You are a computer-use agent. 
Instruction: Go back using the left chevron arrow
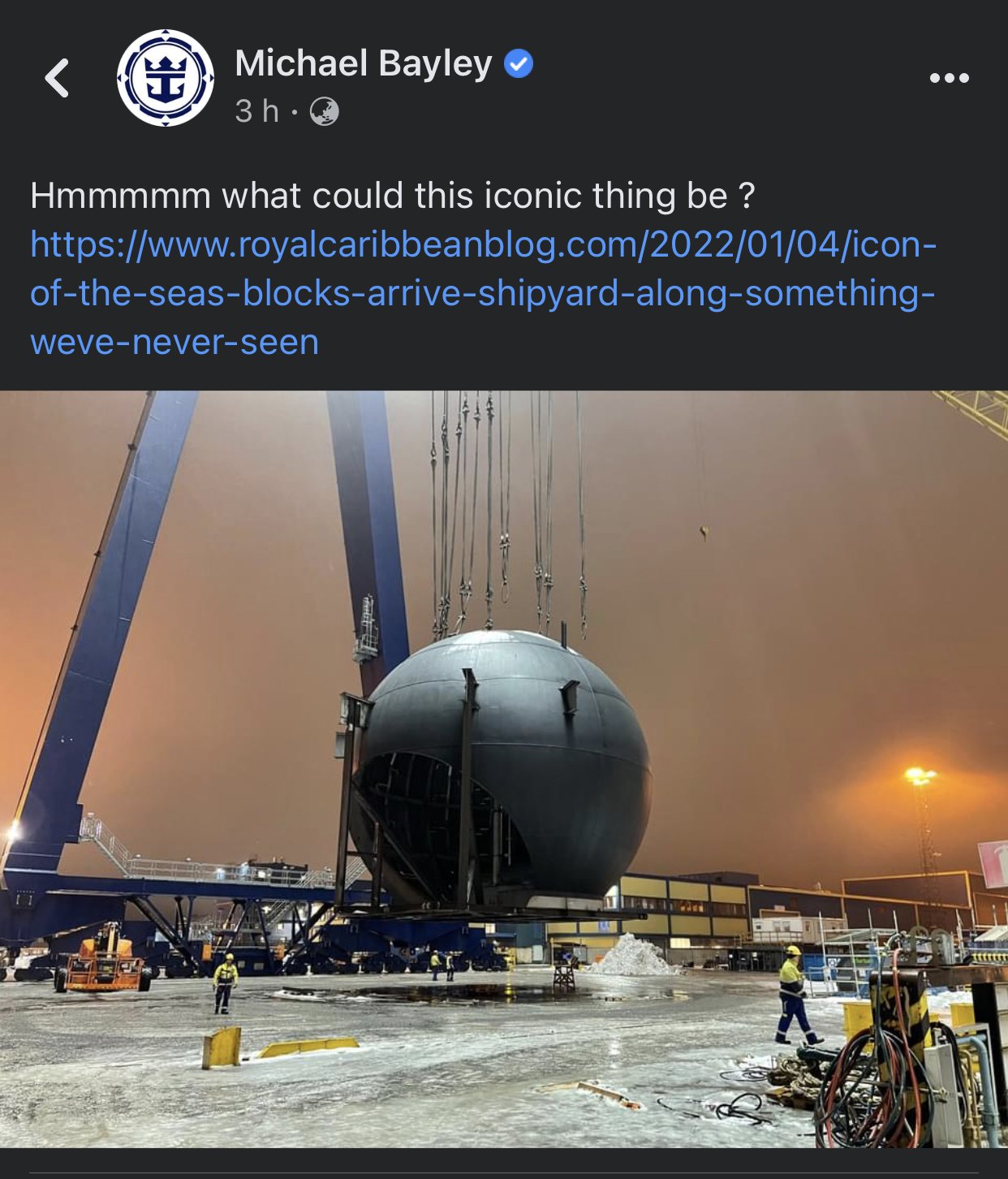pyautogui.click(x=57, y=78)
